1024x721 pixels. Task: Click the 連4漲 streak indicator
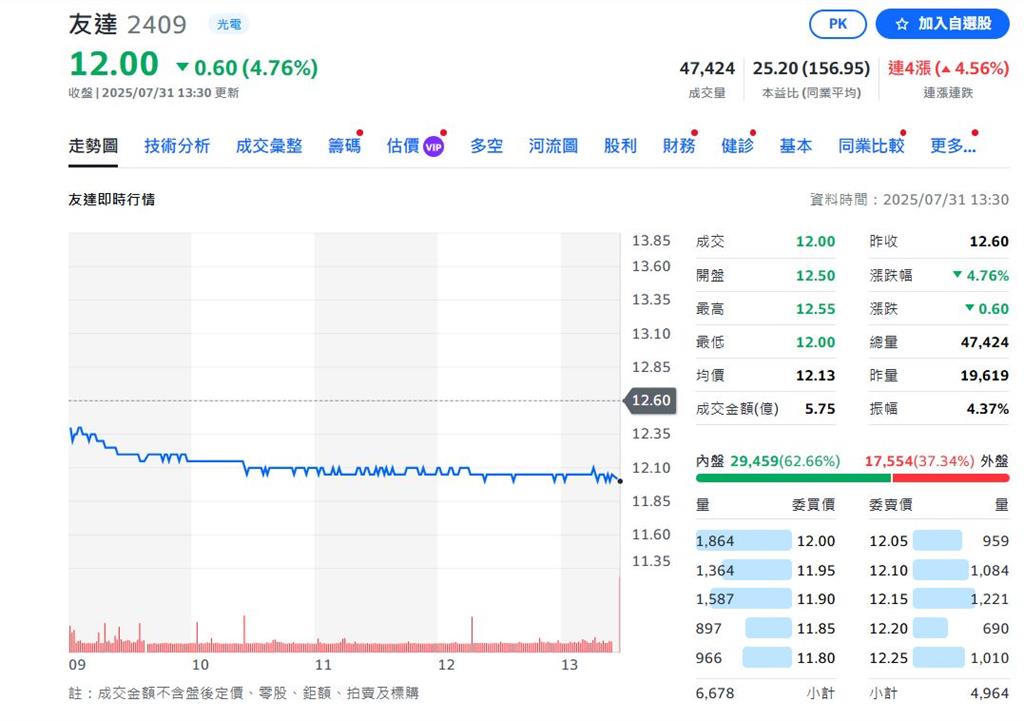pyautogui.click(x=948, y=69)
